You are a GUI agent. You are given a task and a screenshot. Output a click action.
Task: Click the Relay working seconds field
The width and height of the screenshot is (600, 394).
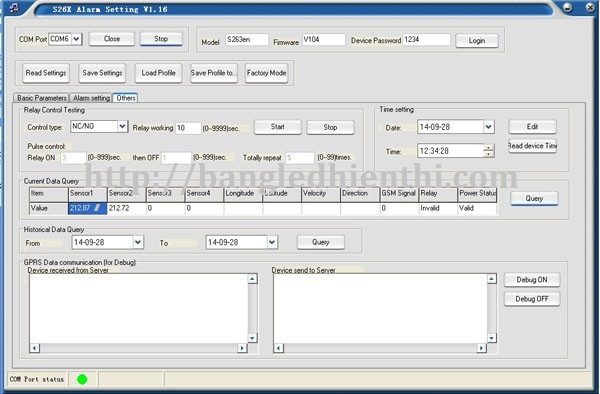click(188, 128)
